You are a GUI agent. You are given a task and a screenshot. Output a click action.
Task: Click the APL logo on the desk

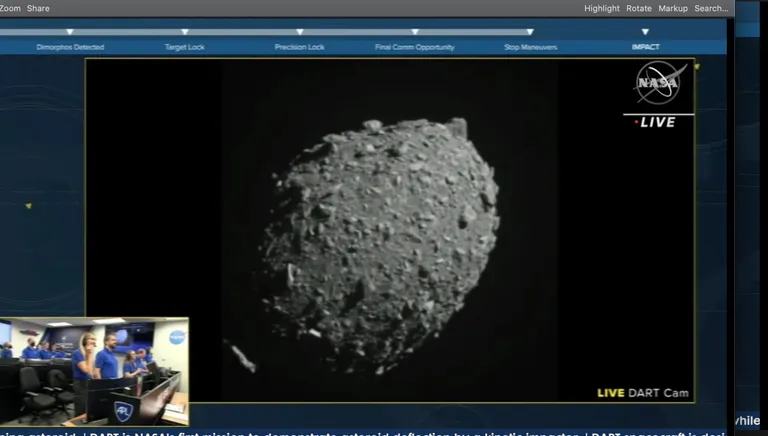point(123,411)
